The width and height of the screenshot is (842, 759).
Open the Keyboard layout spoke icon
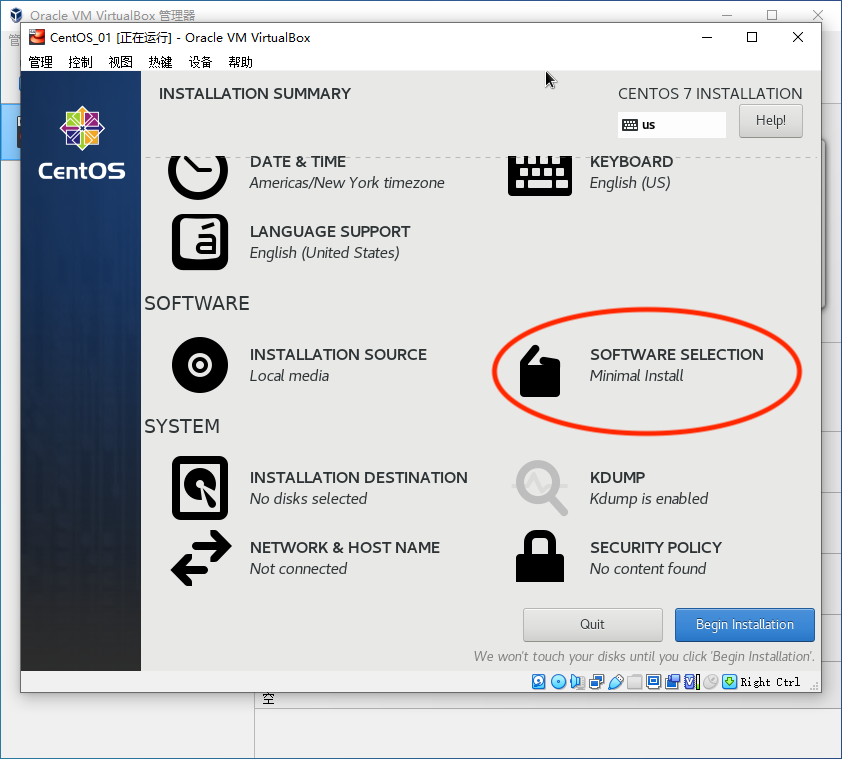point(540,176)
